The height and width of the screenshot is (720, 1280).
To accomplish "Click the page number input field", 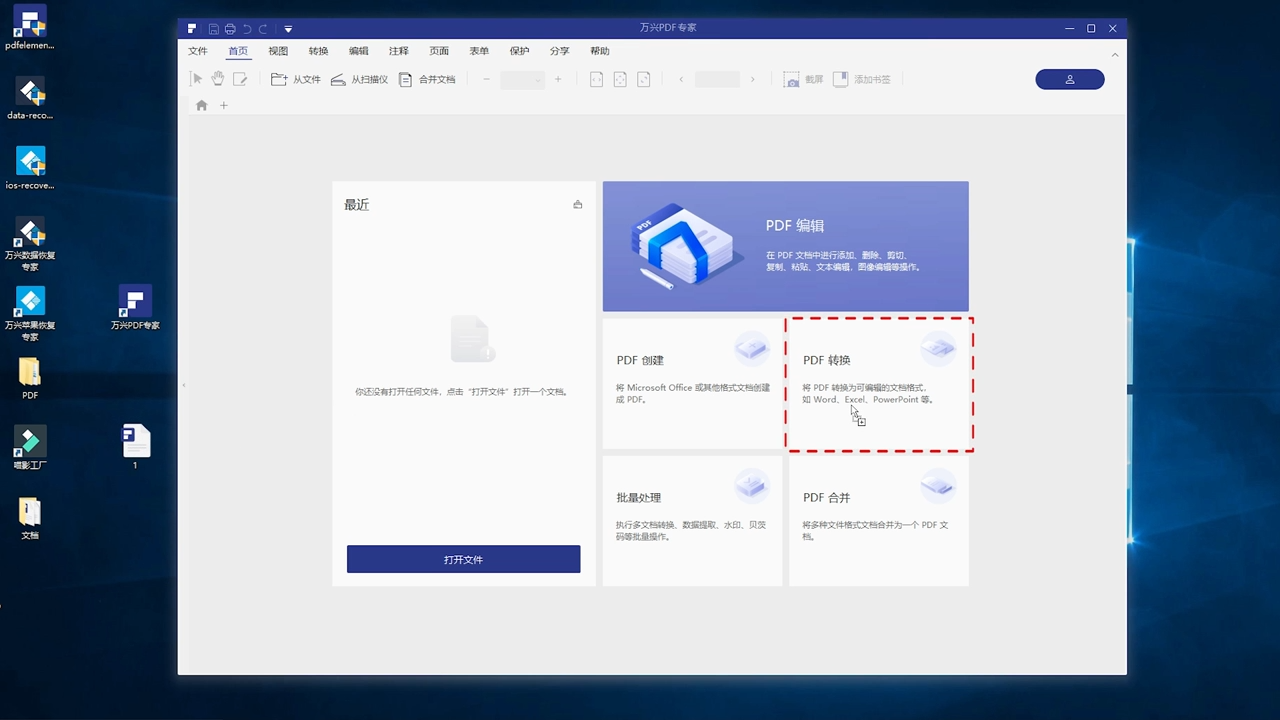I will [717, 79].
